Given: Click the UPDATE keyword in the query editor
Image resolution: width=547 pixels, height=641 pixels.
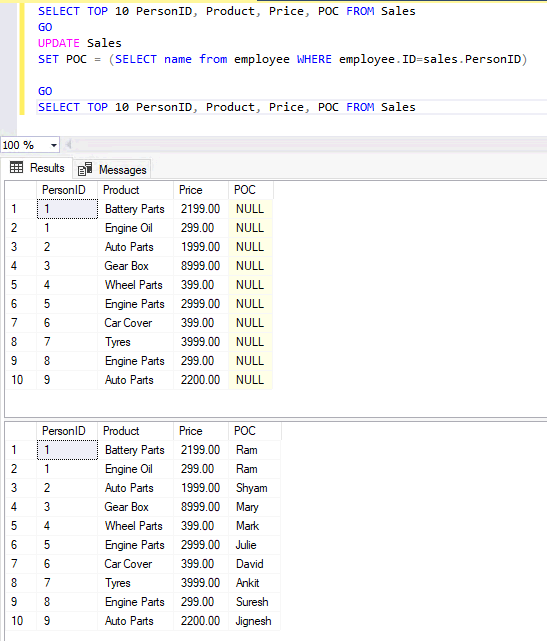Looking at the screenshot, I should [58, 43].
